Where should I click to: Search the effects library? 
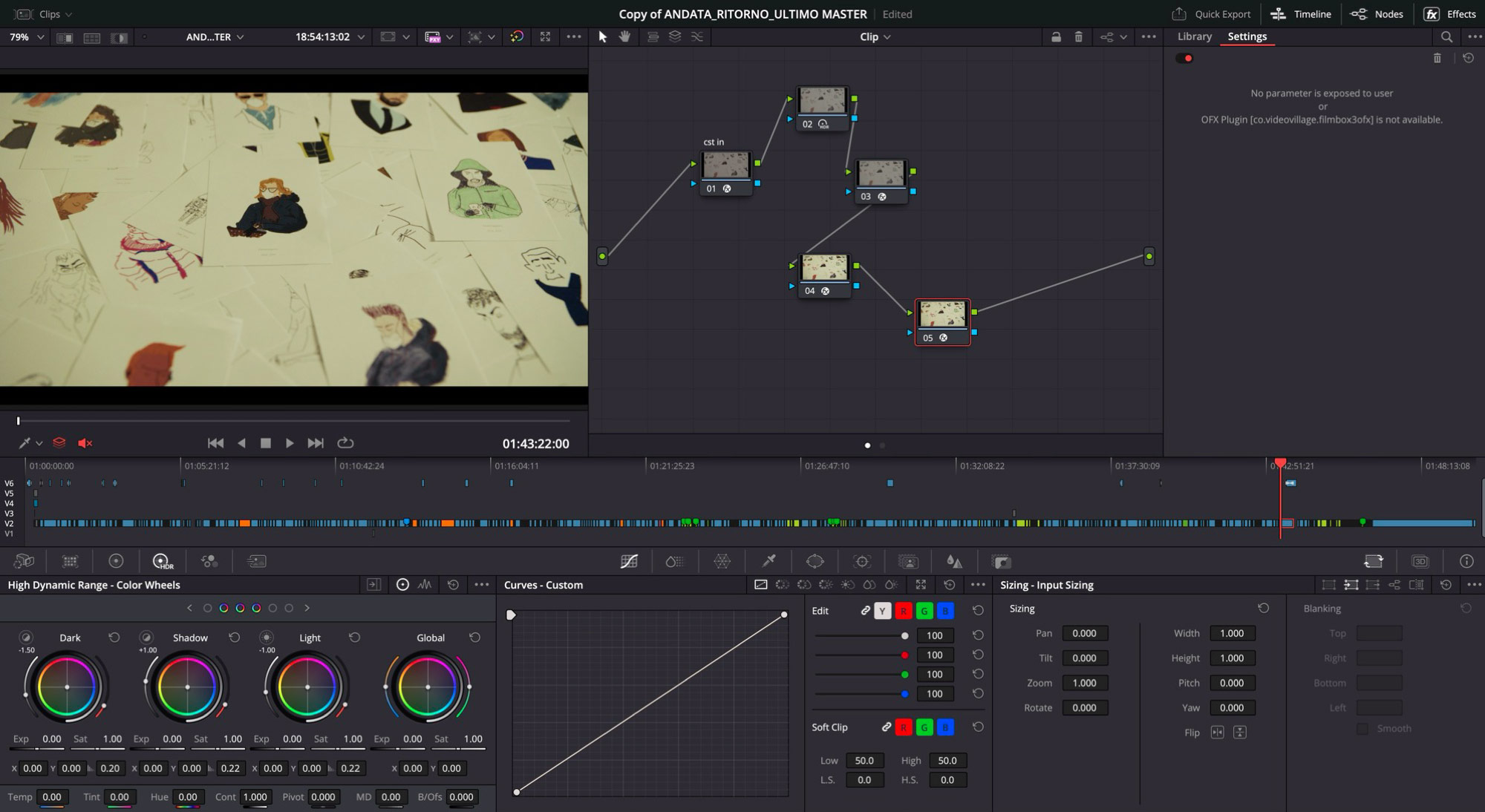pos(1446,36)
